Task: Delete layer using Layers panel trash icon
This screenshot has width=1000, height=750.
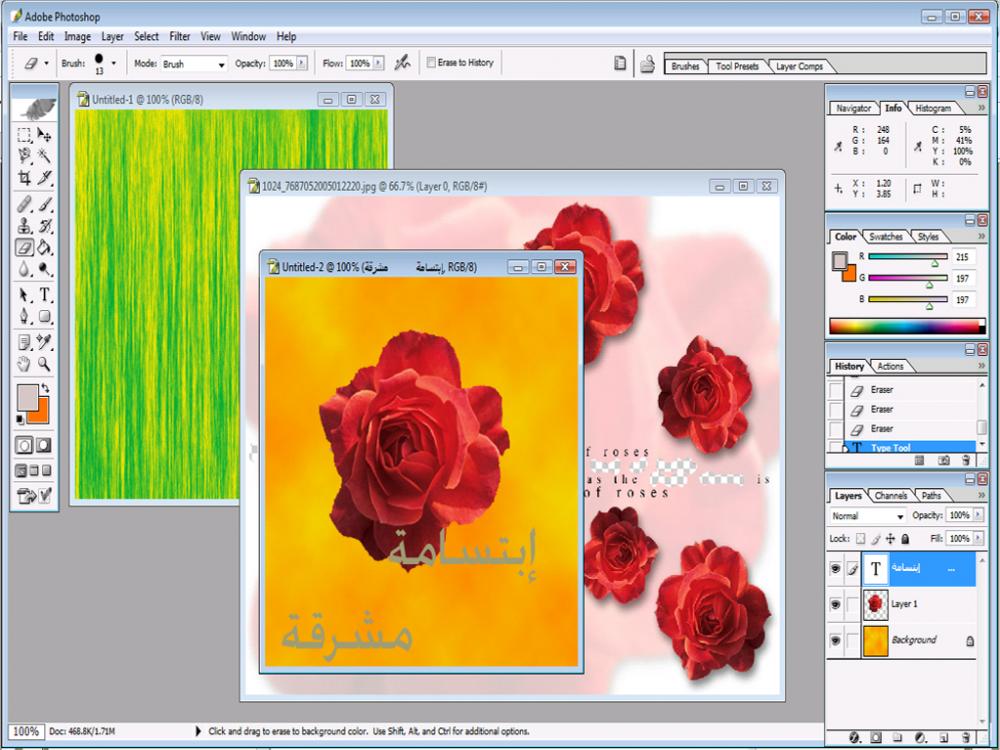Action: click(x=966, y=738)
